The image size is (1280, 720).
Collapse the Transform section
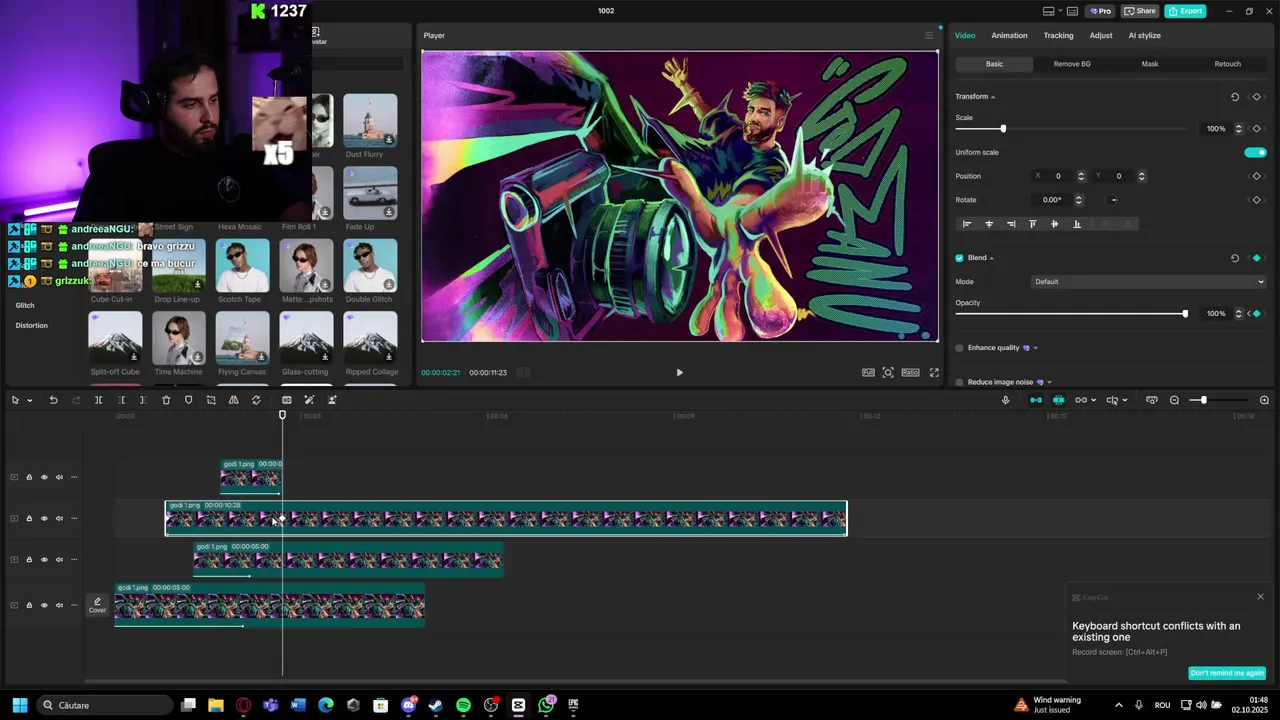(x=993, y=97)
